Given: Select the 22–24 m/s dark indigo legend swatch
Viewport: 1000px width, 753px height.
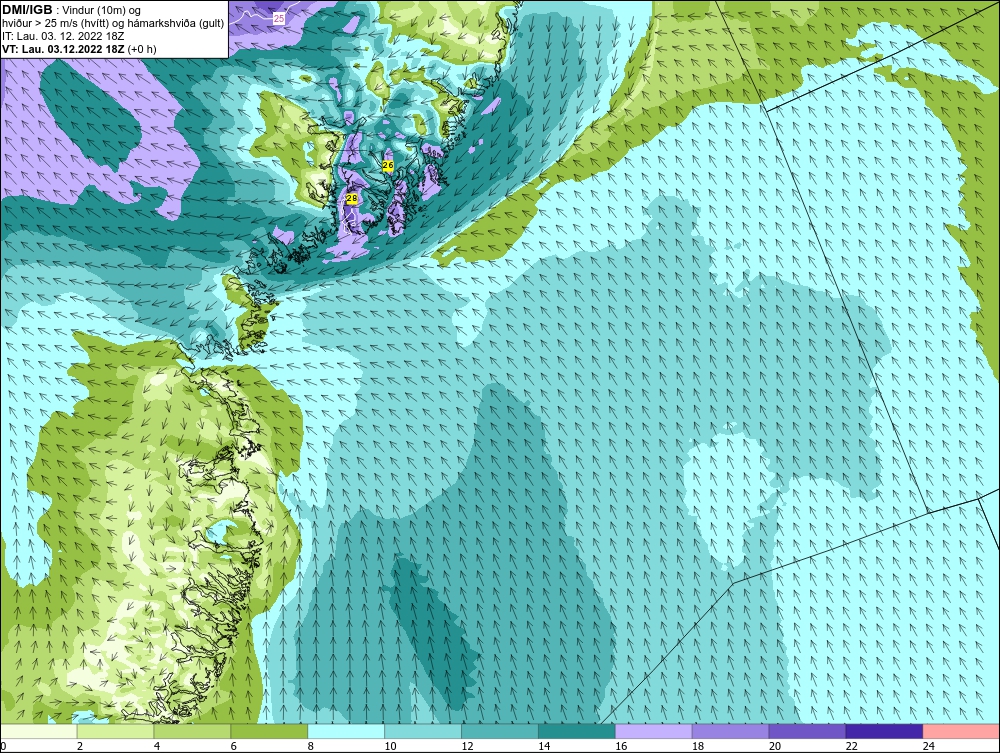Looking at the screenshot, I should tap(884, 731).
